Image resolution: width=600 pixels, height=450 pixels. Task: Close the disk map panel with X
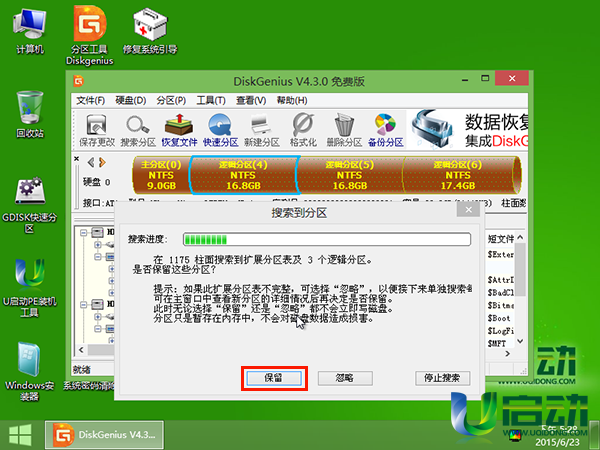click(77, 158)
